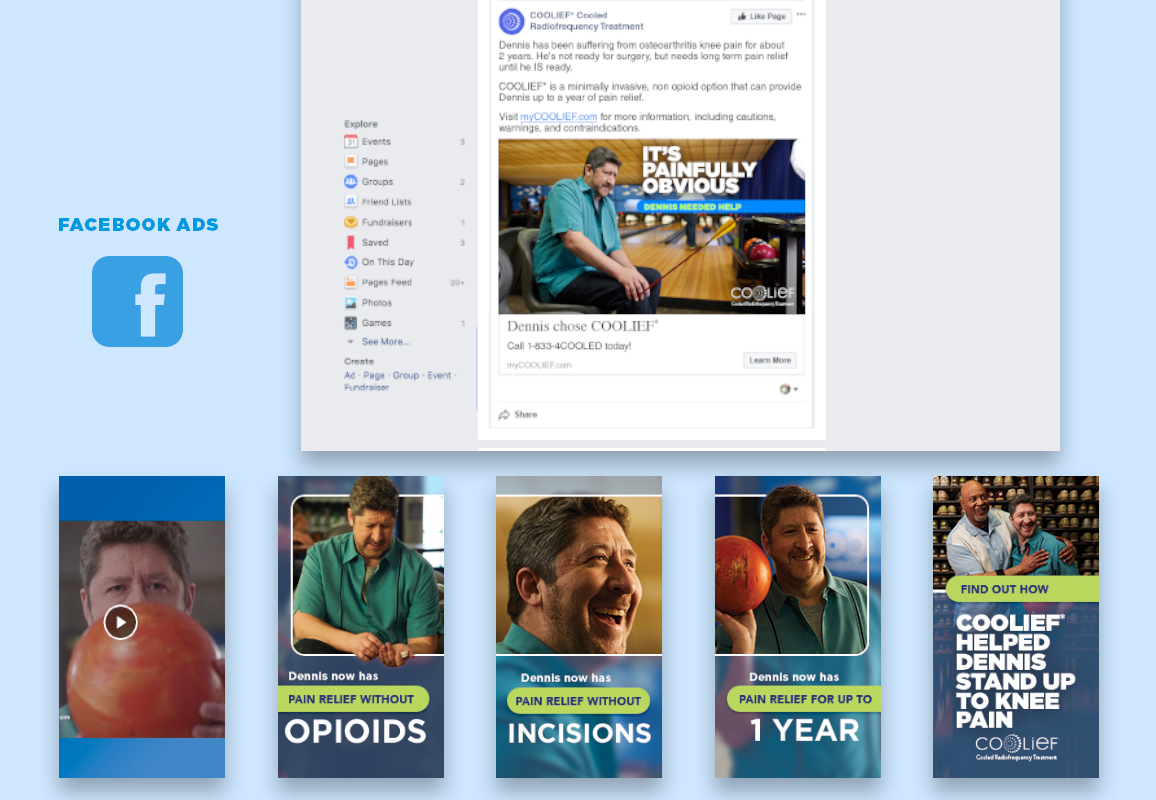Open Saved in Explore menu
The image size is (1156, 800).
(x=375, y=242)
